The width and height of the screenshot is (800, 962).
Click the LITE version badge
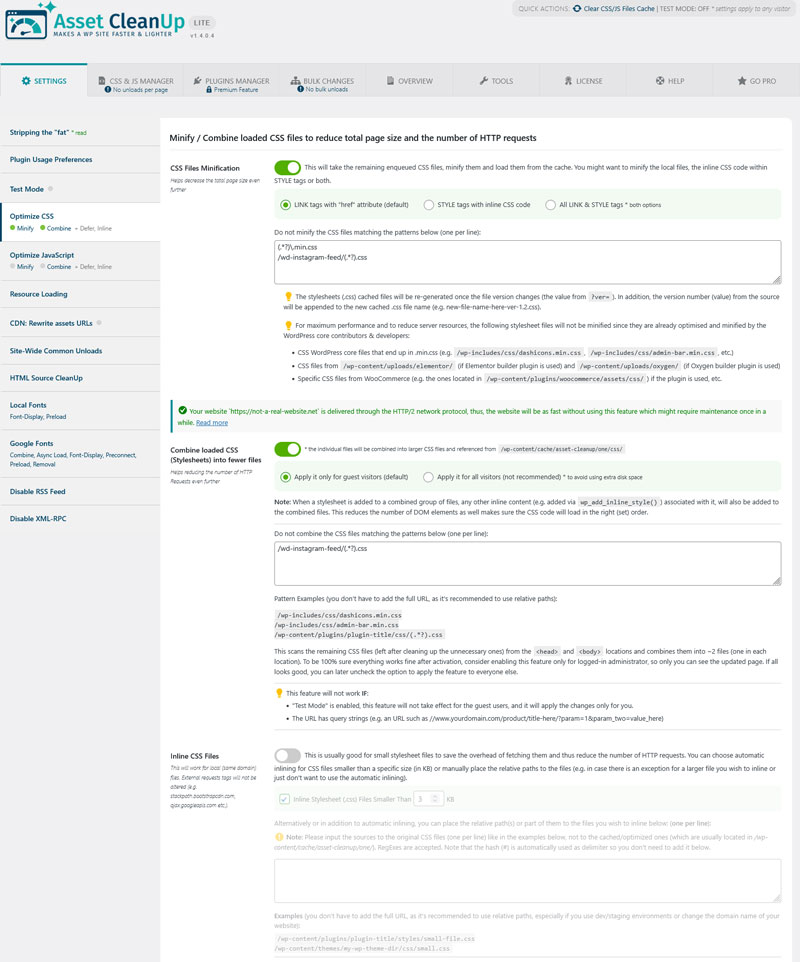tap(202, 23)
